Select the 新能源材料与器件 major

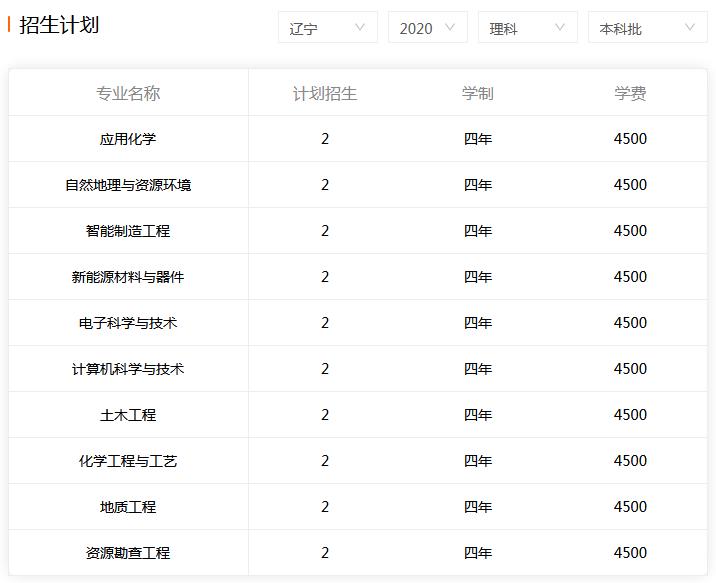tap(128, 277)
